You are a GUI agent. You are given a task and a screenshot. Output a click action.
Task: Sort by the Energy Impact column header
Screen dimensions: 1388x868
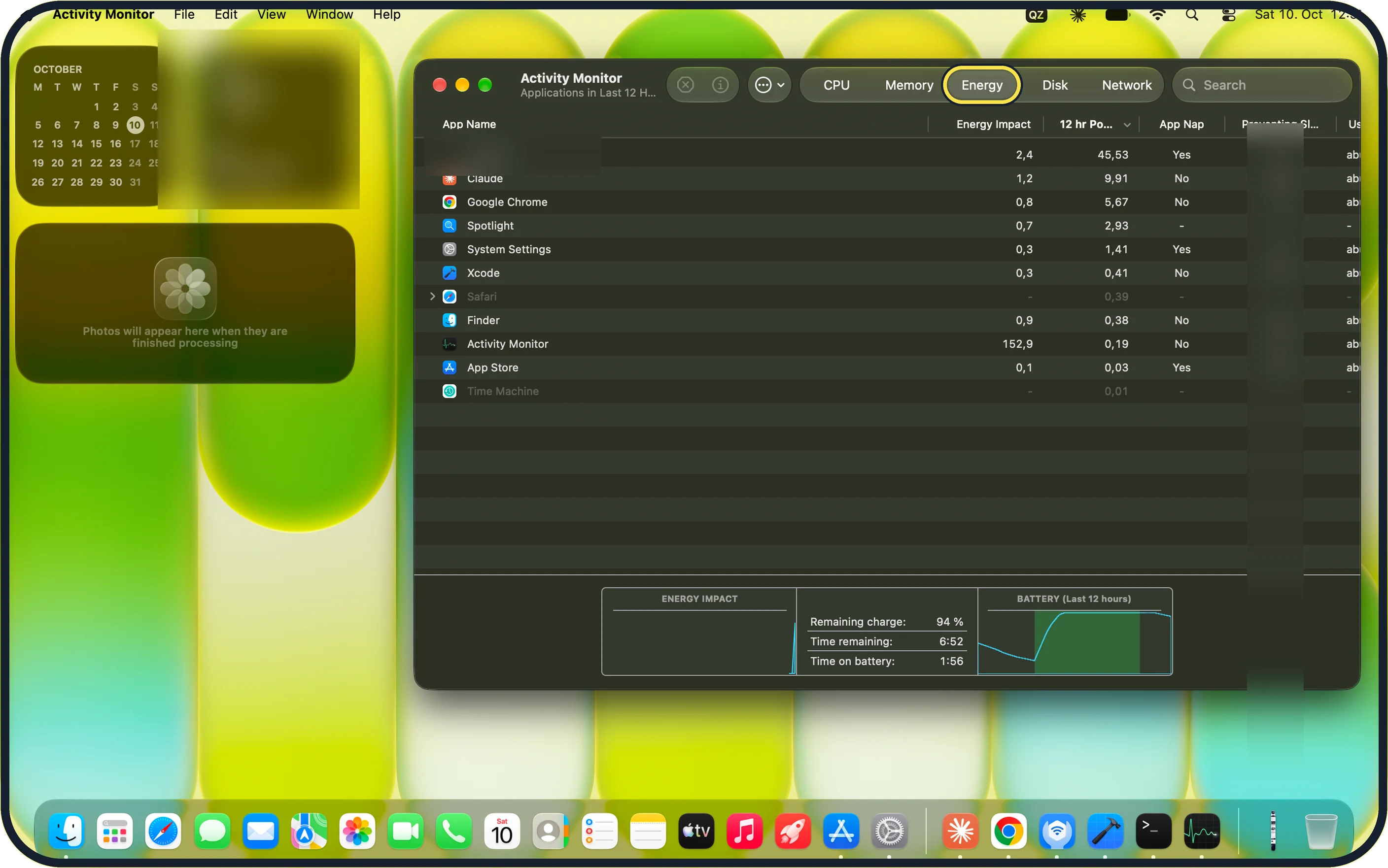[993, 124]
